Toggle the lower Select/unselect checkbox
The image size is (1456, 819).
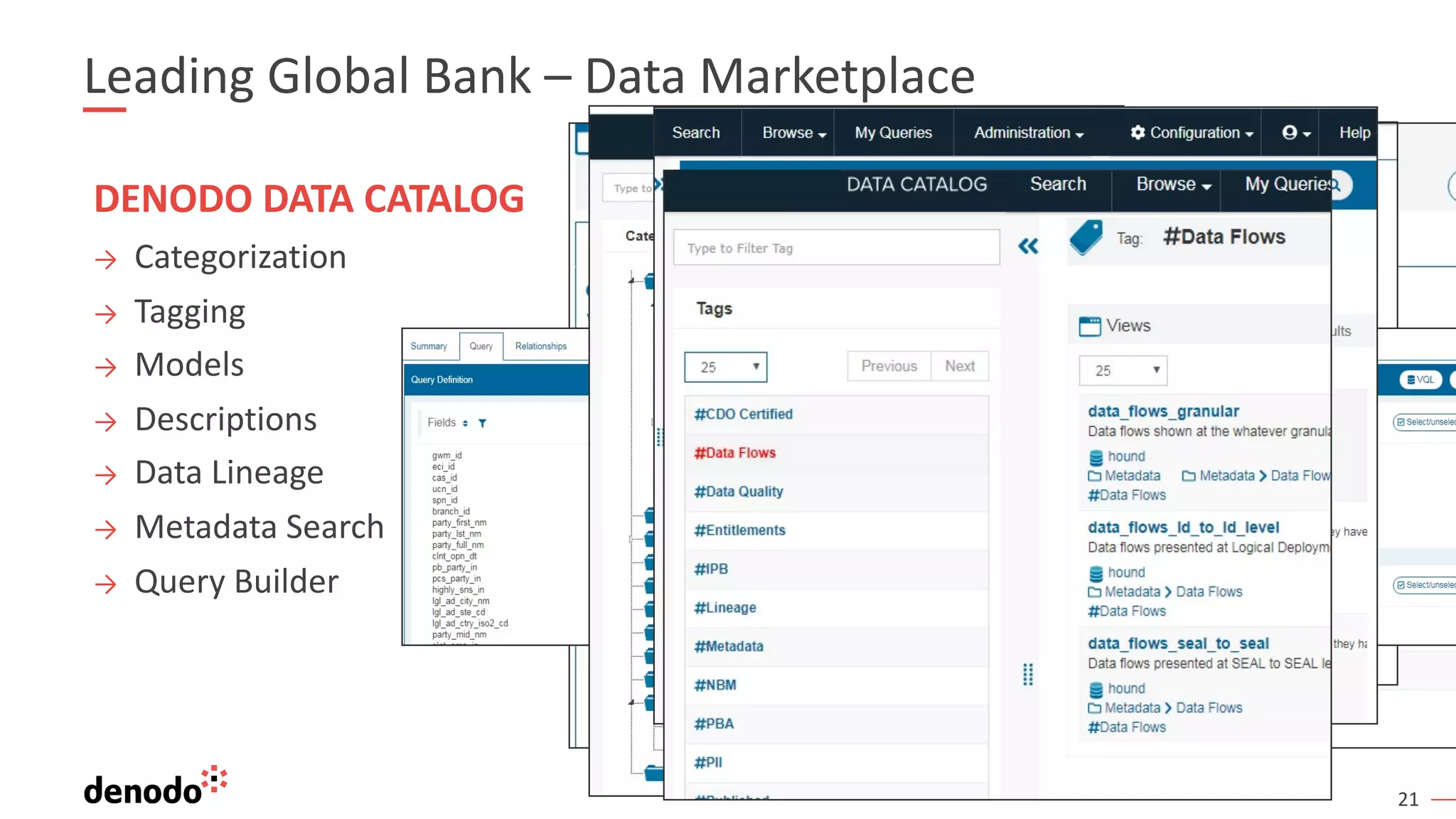point(1401,585)
